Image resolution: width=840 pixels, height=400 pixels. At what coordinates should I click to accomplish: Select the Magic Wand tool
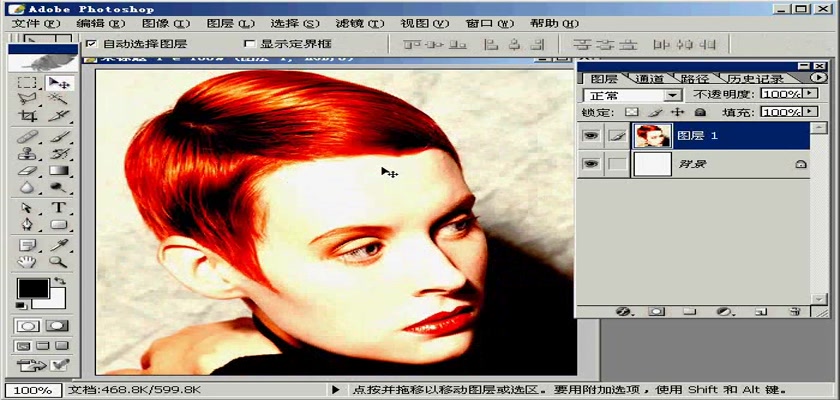(x=58, y=99)
